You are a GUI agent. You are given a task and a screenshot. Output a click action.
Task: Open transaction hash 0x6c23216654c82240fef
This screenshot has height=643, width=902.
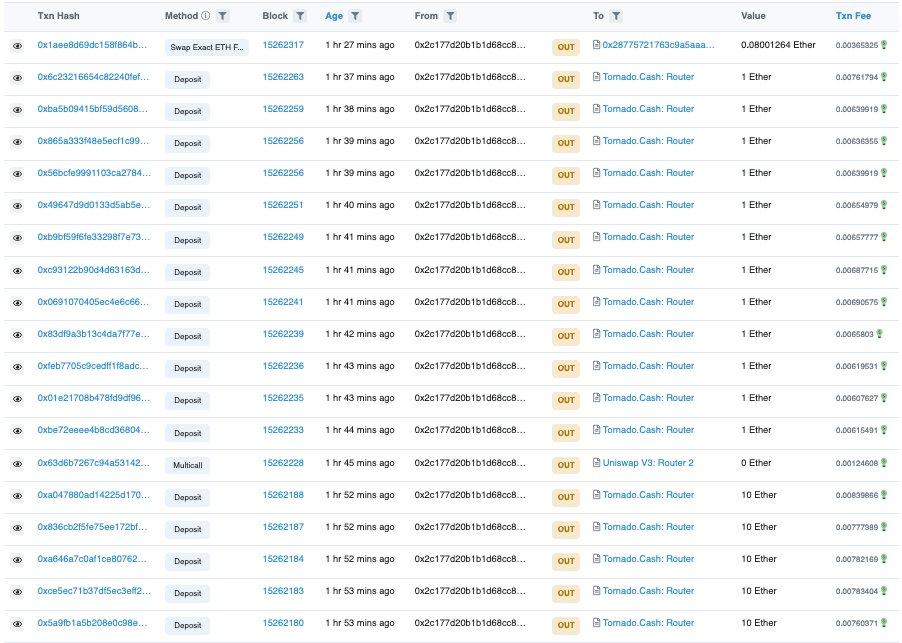click(x=93, y=77)
